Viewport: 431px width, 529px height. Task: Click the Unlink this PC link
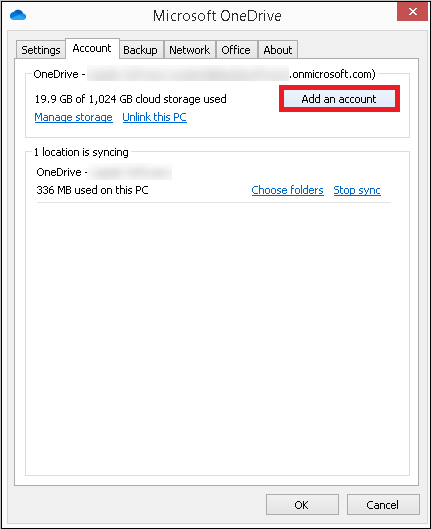[154, 117]
